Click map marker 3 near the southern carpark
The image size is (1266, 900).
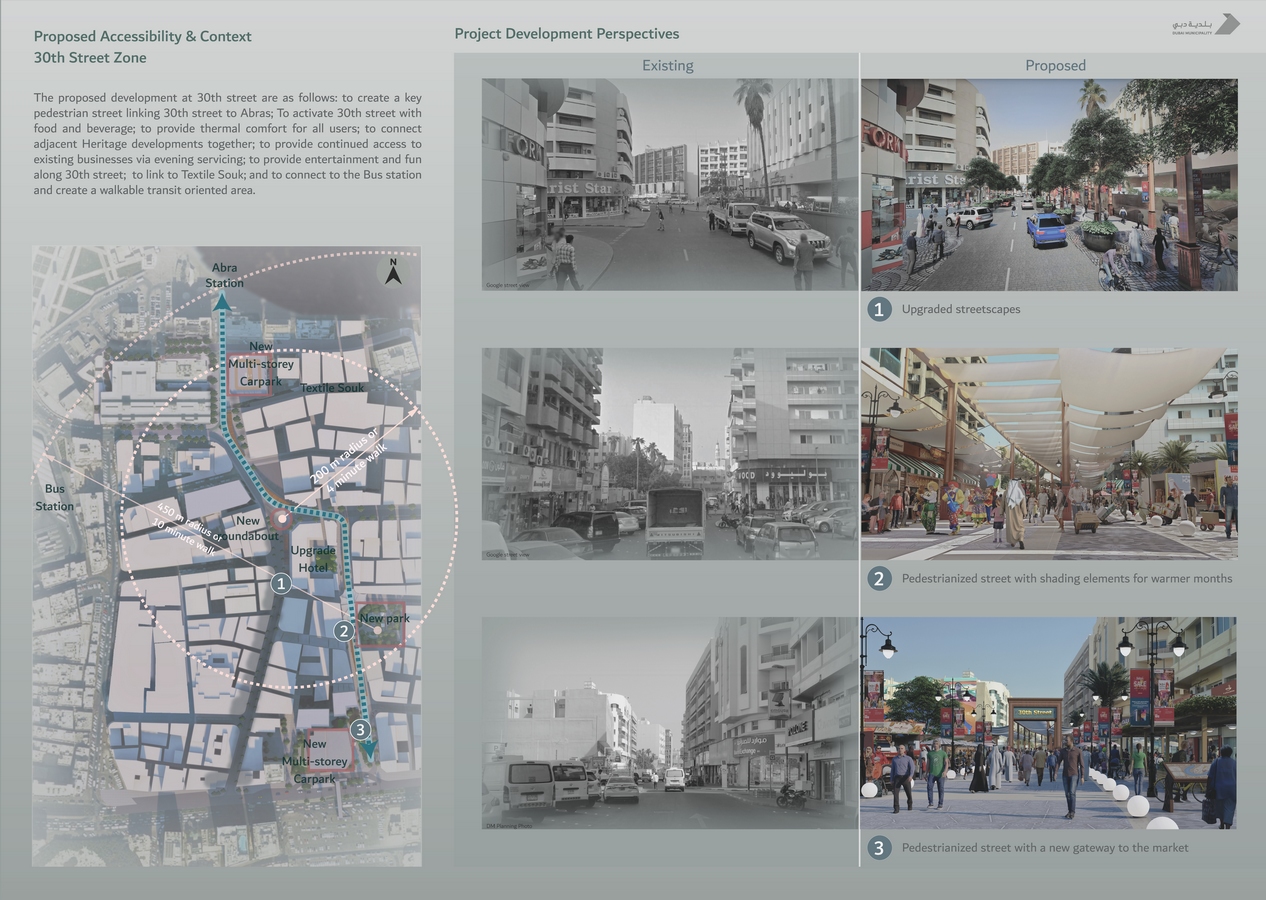tap(359, 730)
